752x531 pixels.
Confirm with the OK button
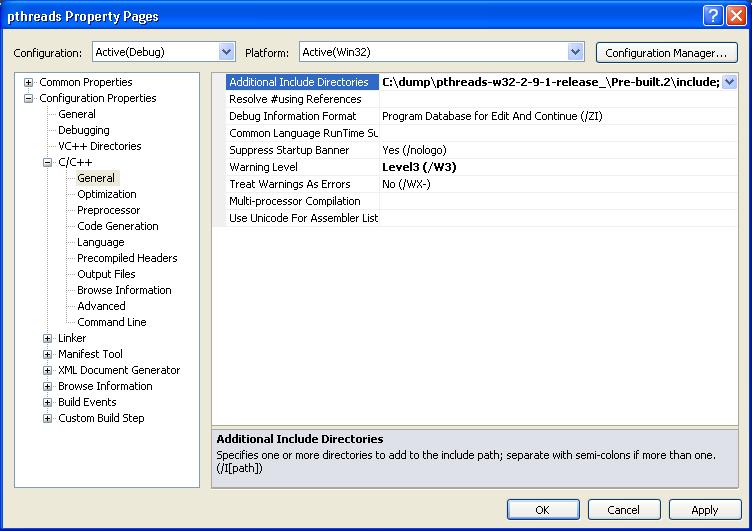543,510
